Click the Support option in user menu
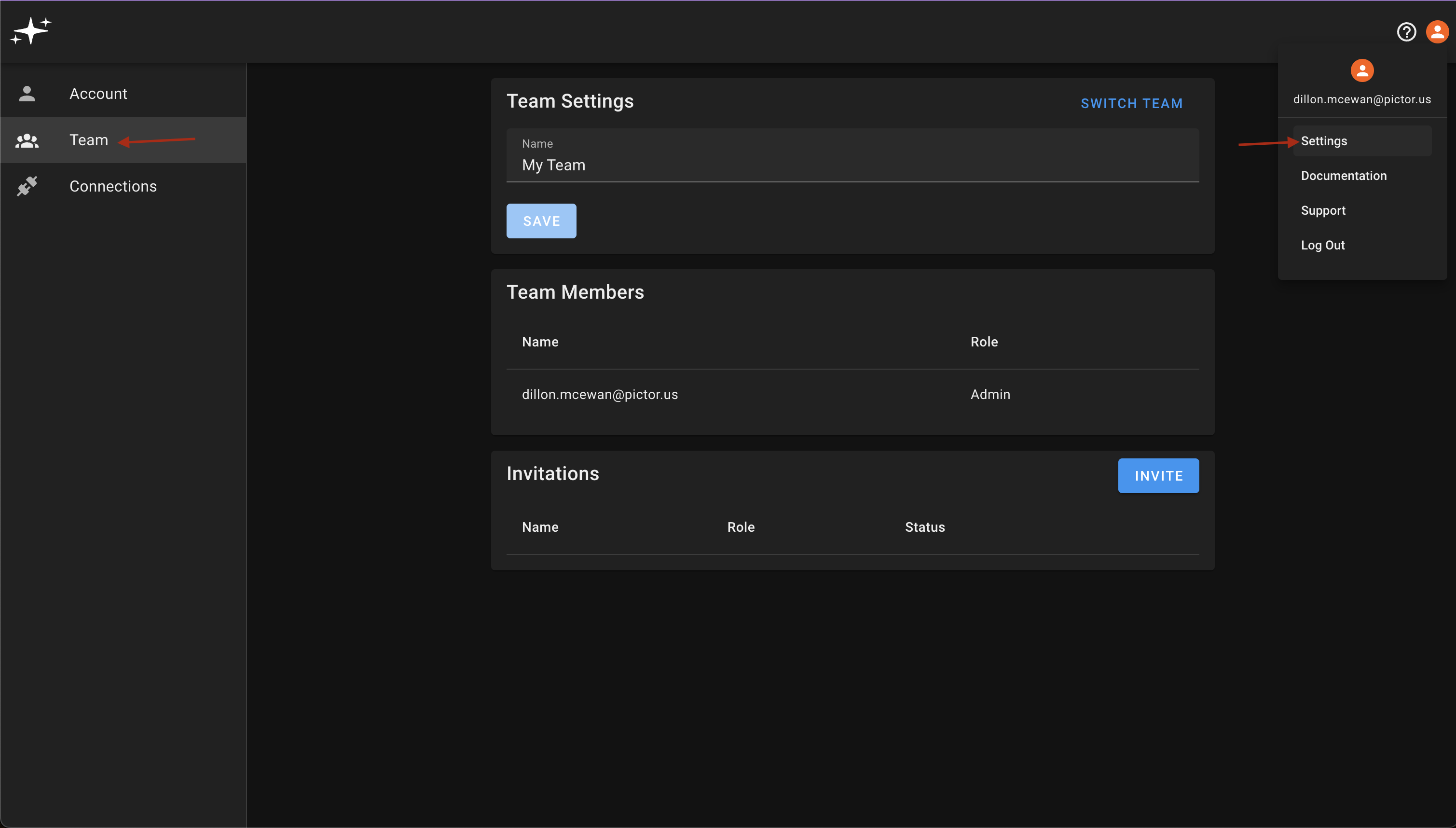This screenshot has width=1456, height=828. pyautogui.click(x=1322, y=210)
